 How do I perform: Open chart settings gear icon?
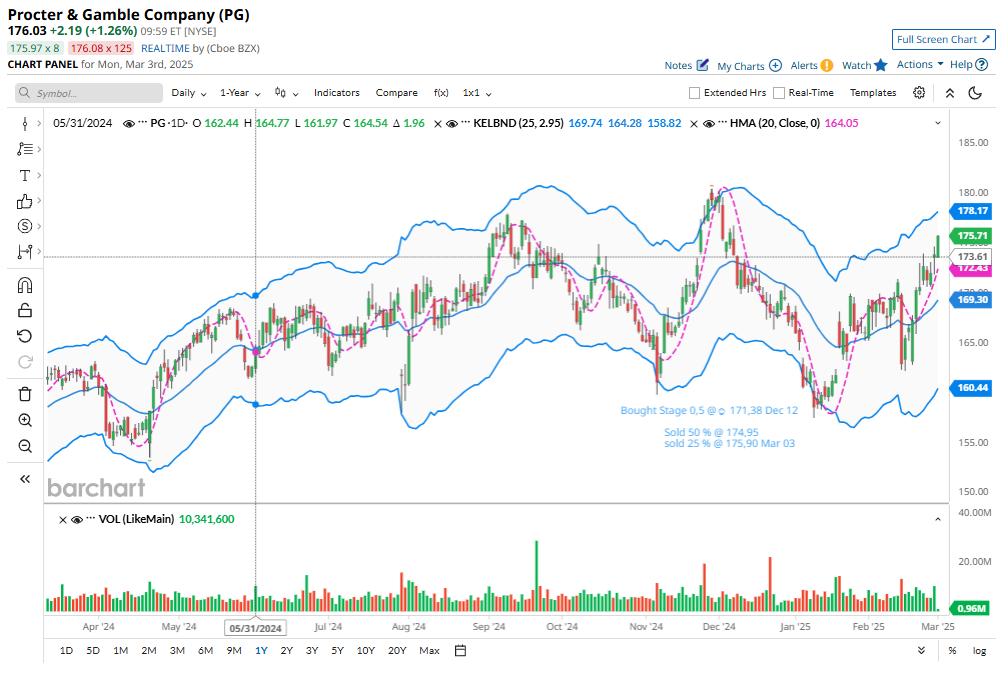pyautogui.click(x=919, y=93)
